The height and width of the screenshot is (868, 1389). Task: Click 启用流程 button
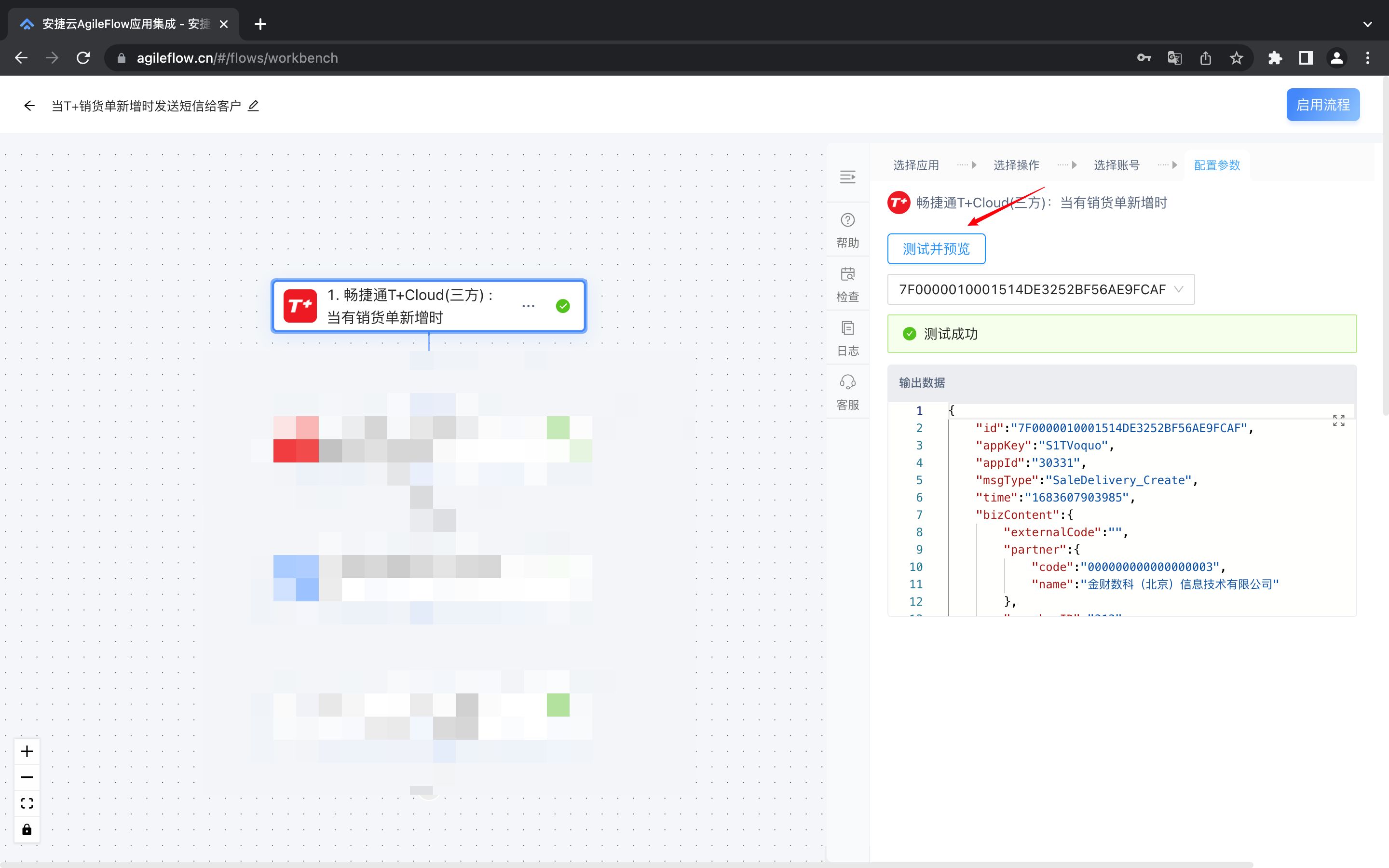click(x=1322, y=105)
